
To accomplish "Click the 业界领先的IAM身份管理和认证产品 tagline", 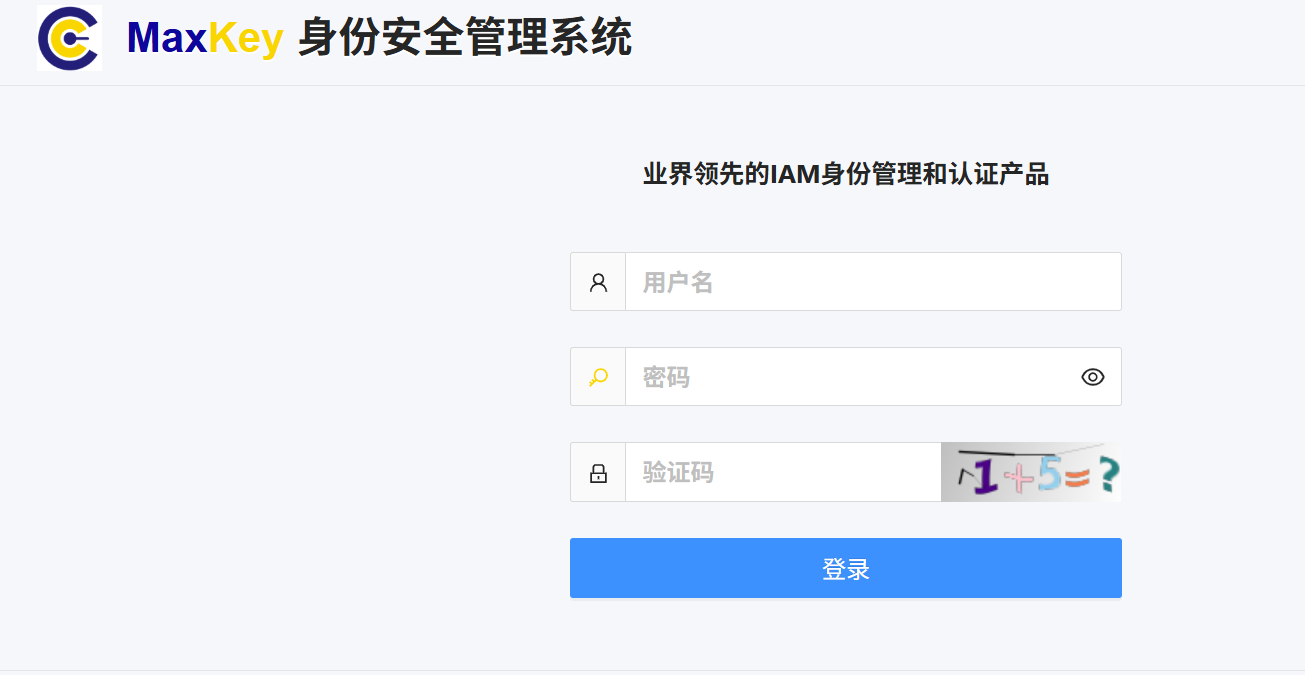I will [x=846, y=175].
